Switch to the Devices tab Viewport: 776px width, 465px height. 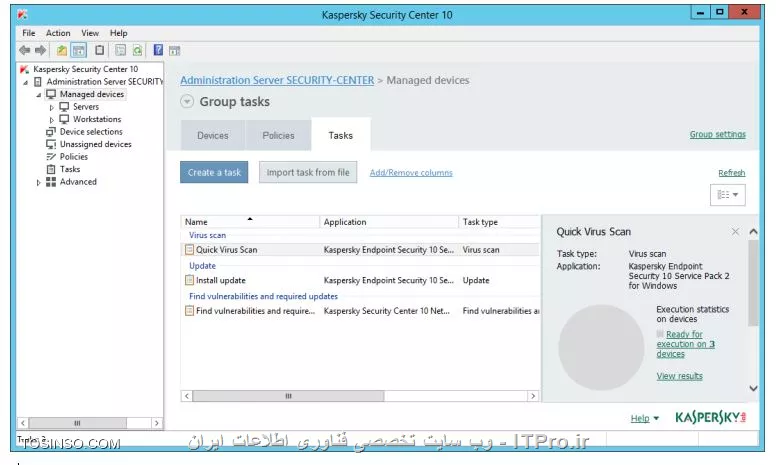point(212,135)
